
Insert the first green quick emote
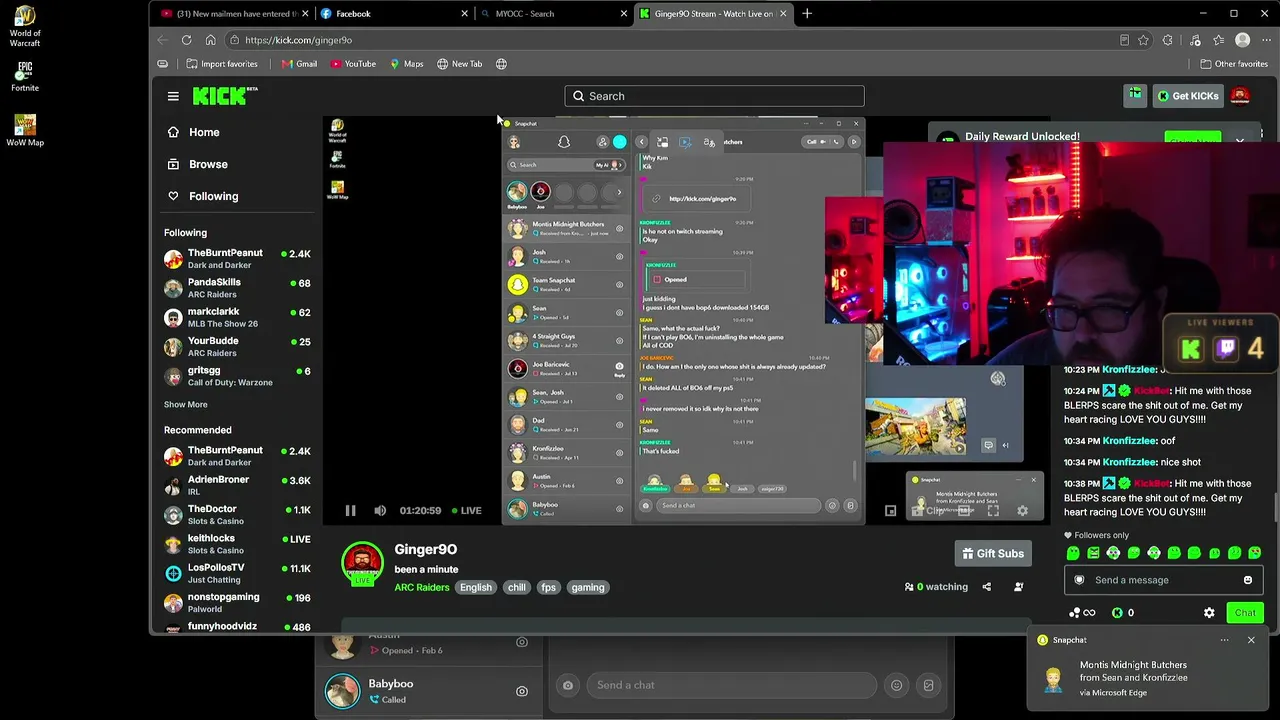point(1073,553)
